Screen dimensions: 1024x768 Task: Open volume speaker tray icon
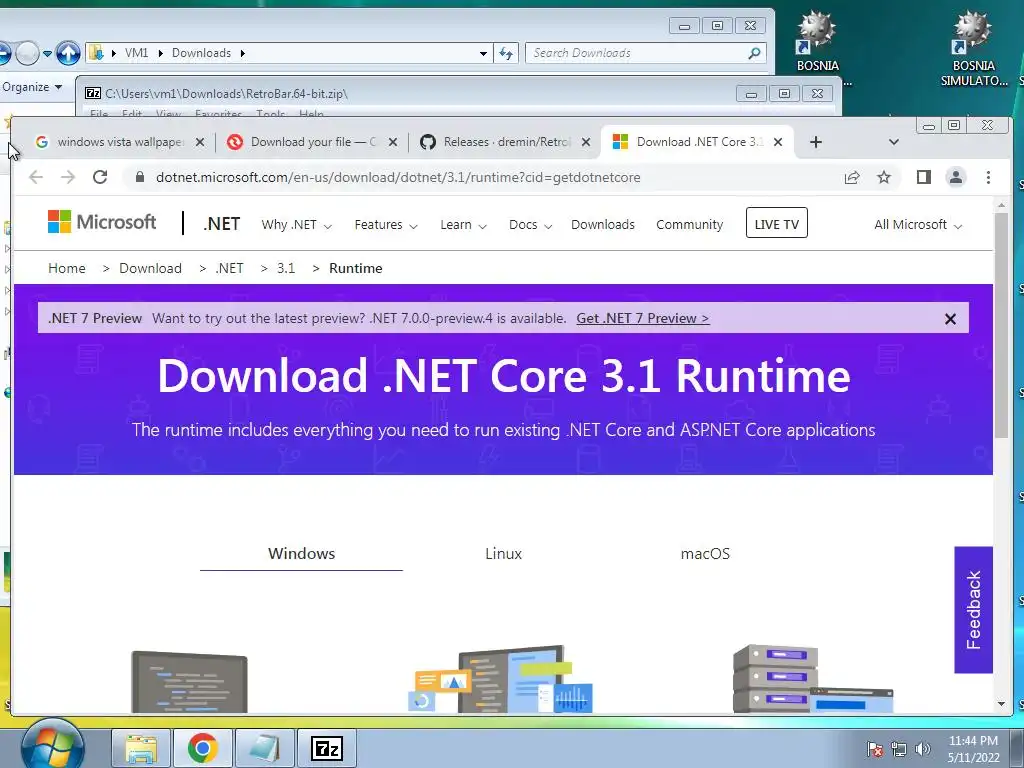pyautogui.click(x=923, y=749)
